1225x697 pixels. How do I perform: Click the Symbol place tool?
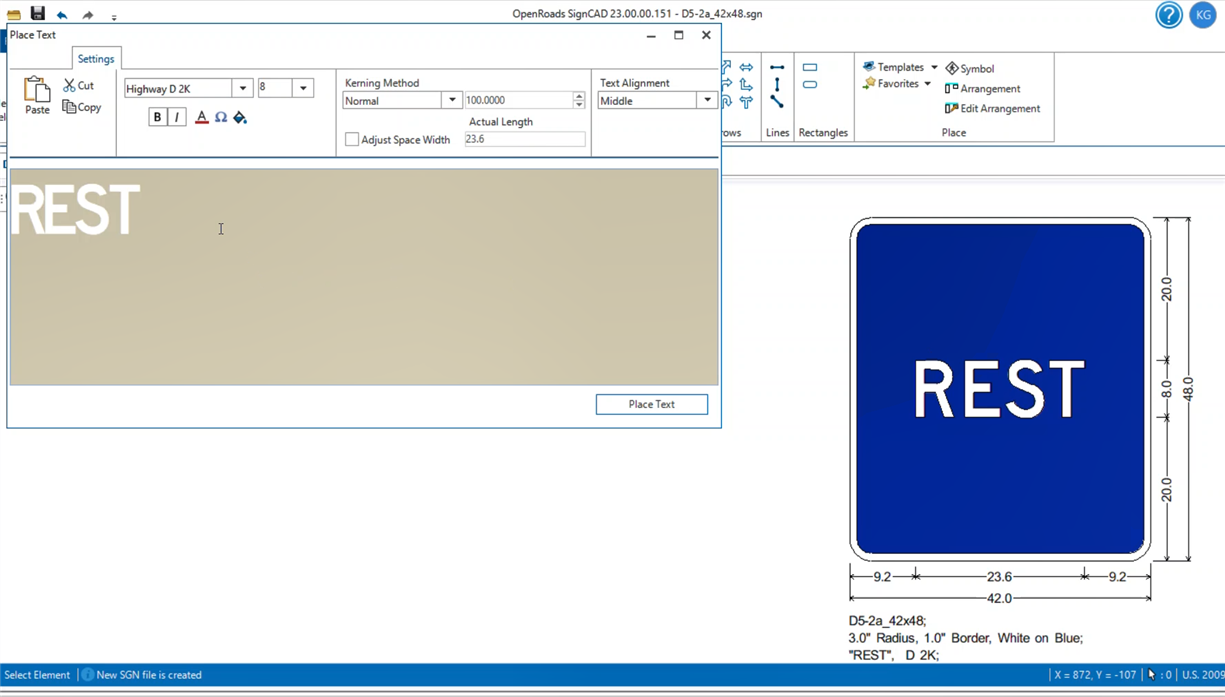(x=969, y=68)
